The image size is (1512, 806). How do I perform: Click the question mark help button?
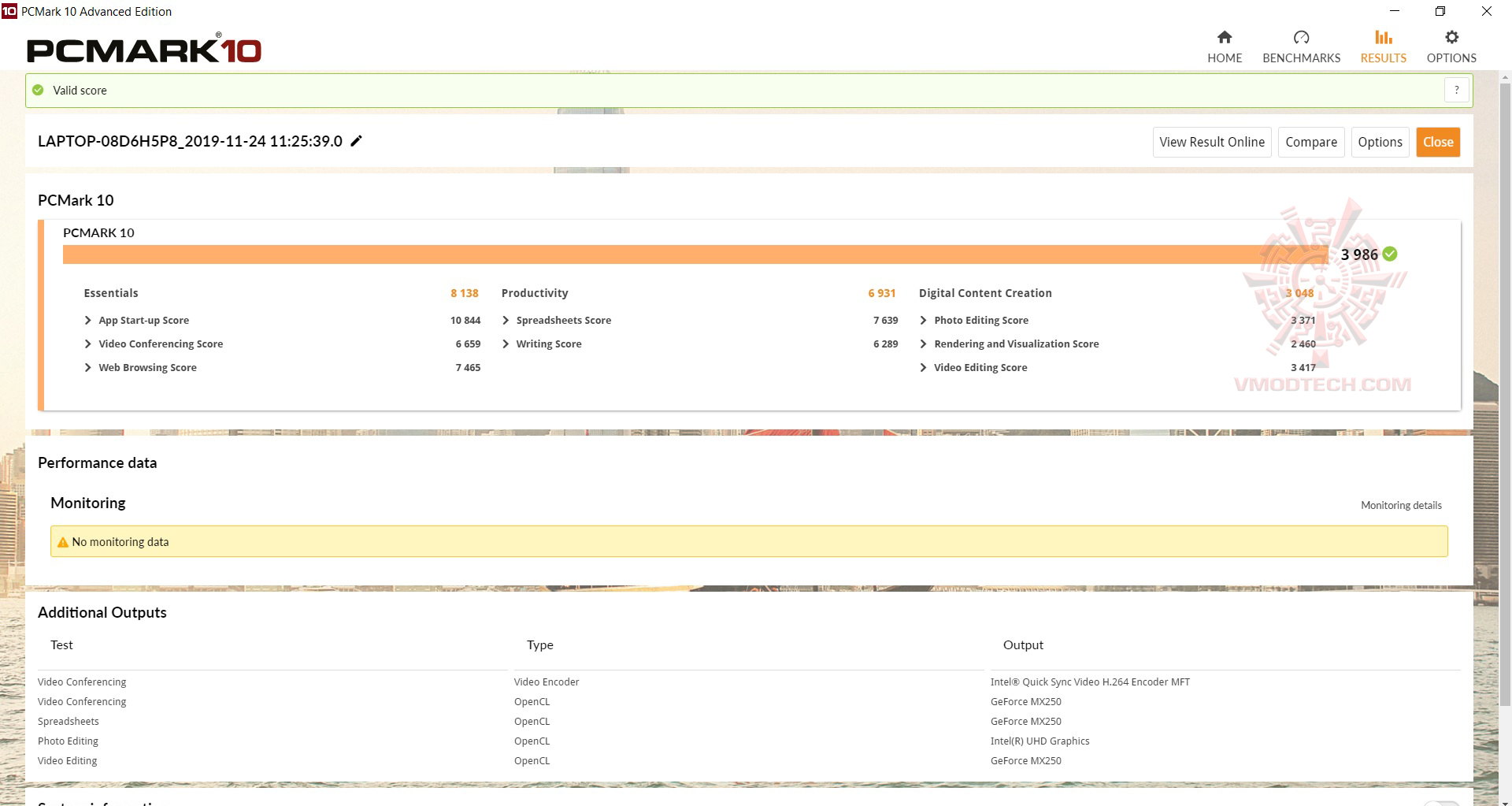pos(1457,90)
